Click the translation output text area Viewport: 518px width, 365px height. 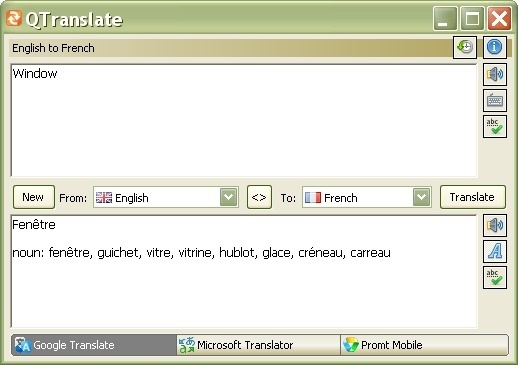(x=244, y=271)
